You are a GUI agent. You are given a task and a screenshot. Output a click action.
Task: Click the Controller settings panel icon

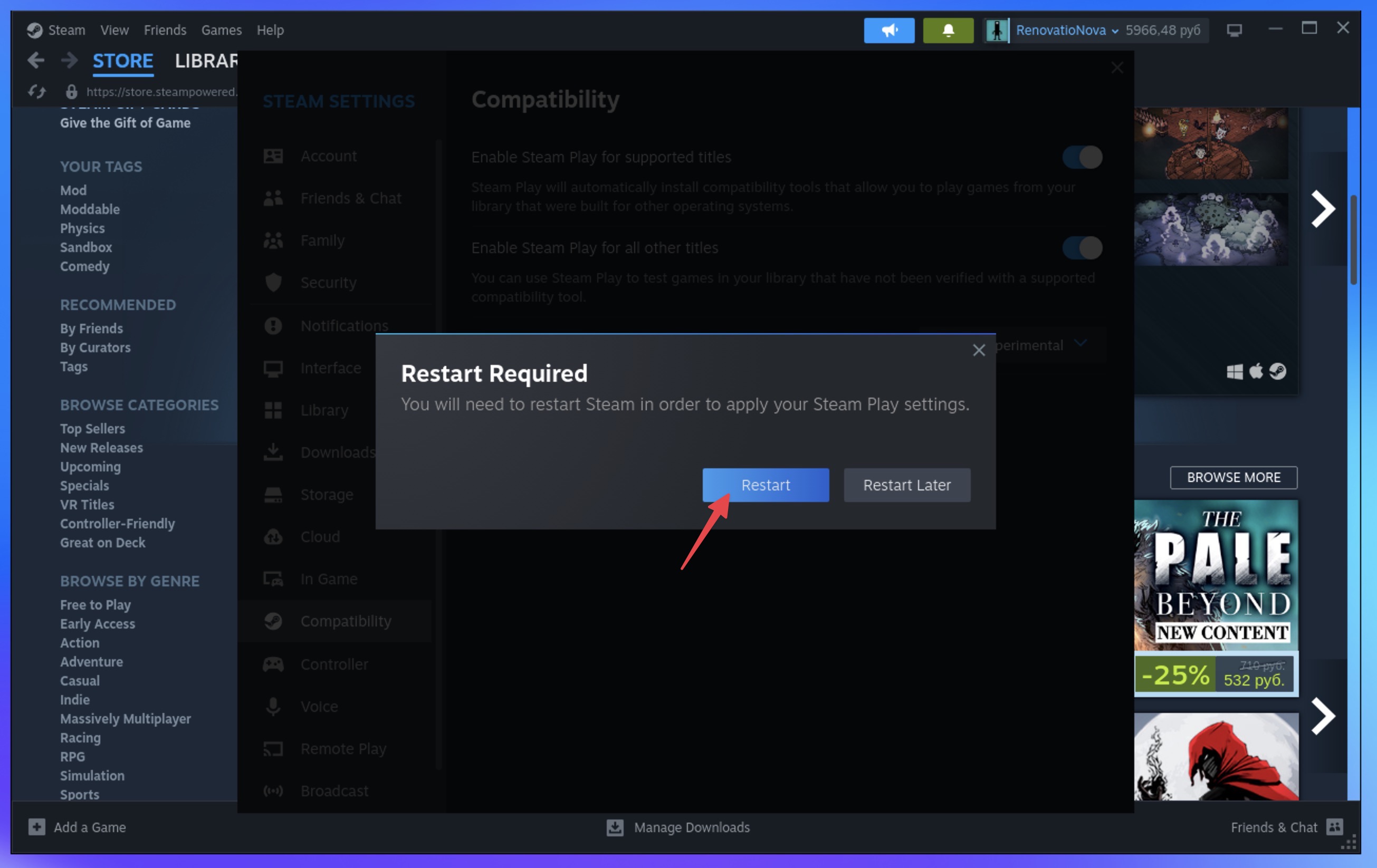[x=272, y=663]
